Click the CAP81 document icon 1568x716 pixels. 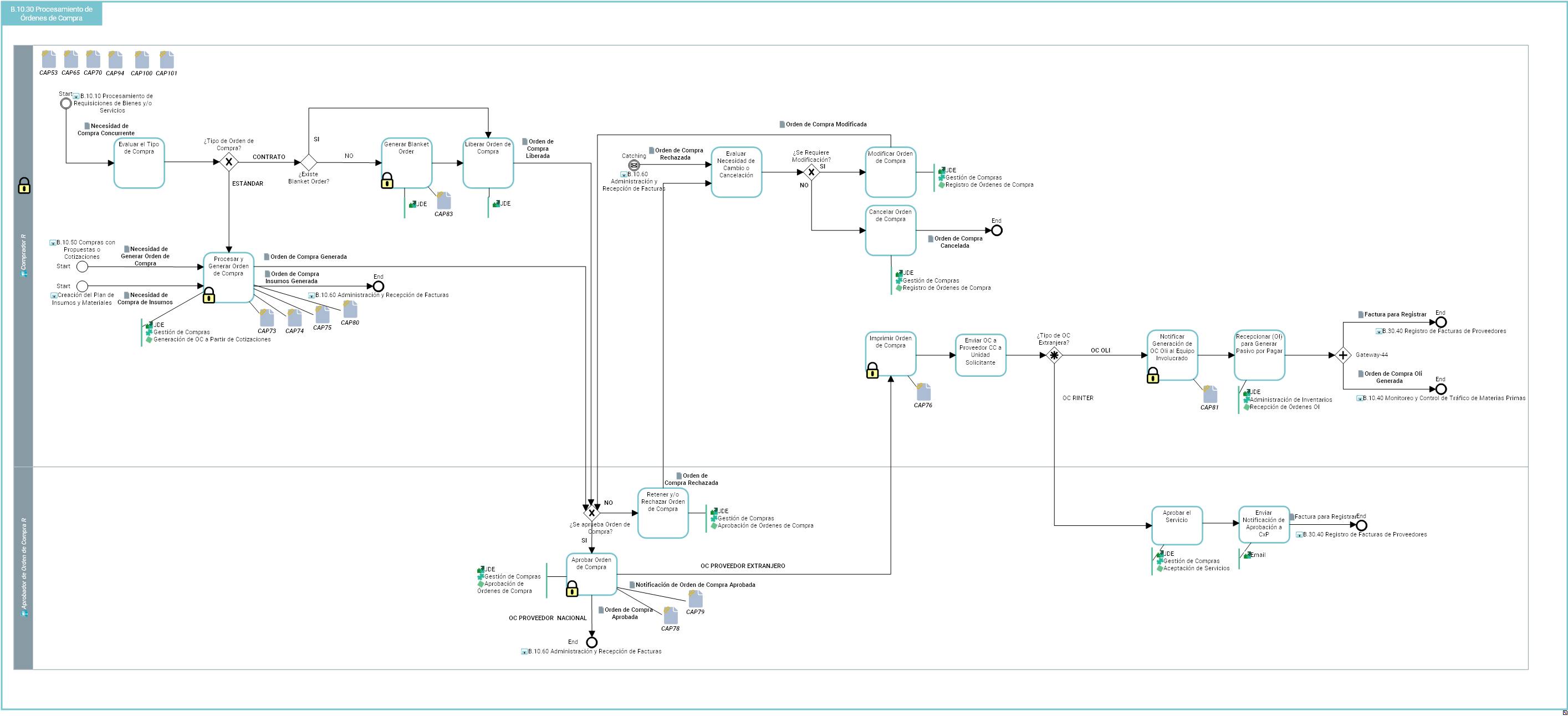pos(1210,394)
